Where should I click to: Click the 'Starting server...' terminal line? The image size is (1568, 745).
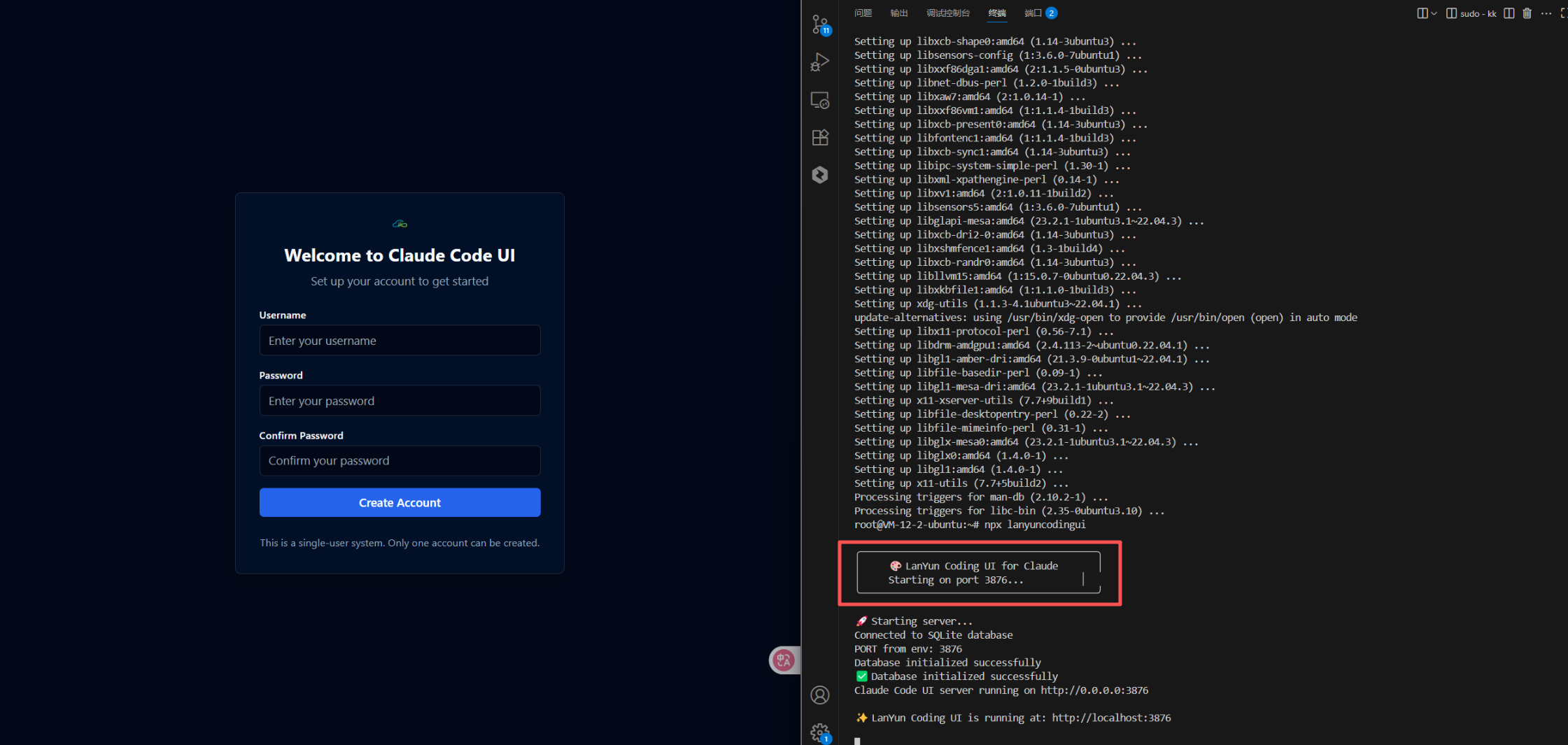[x=914, y=621]
